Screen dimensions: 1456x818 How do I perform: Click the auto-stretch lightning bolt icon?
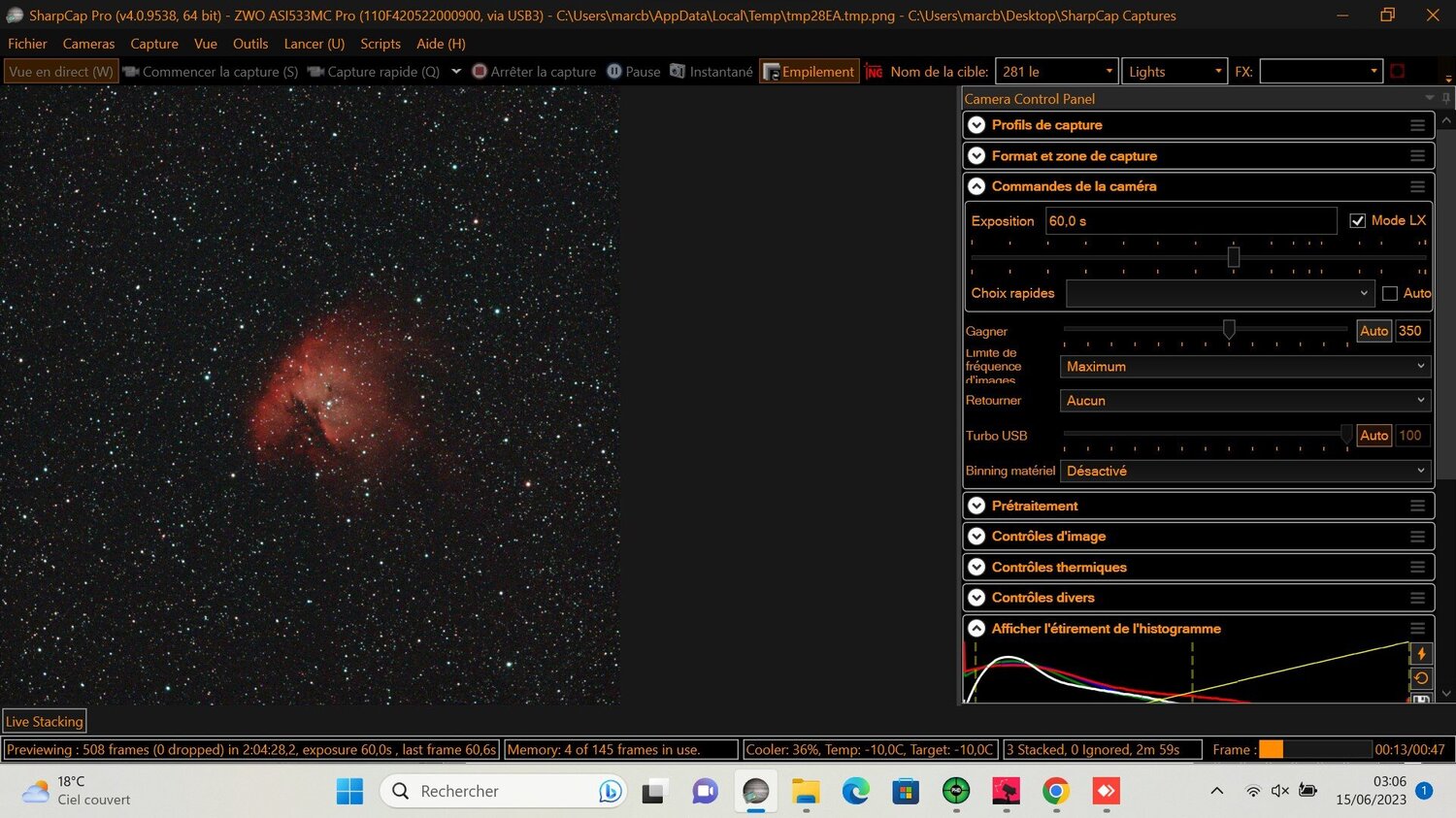pos(1421,654)
